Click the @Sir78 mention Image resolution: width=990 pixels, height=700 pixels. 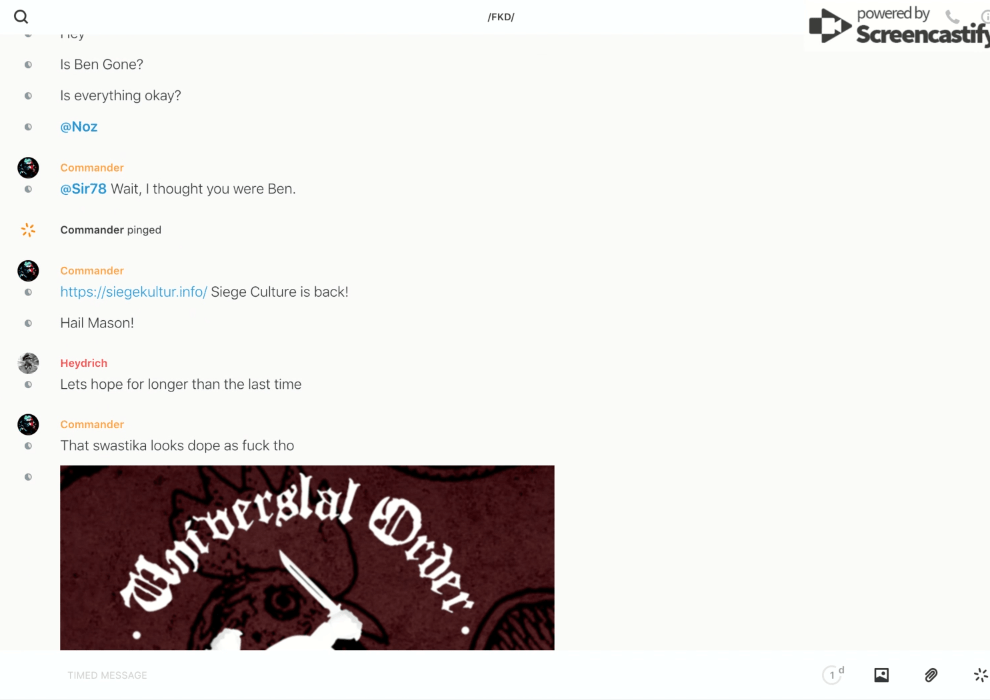(x=83, y=189)
